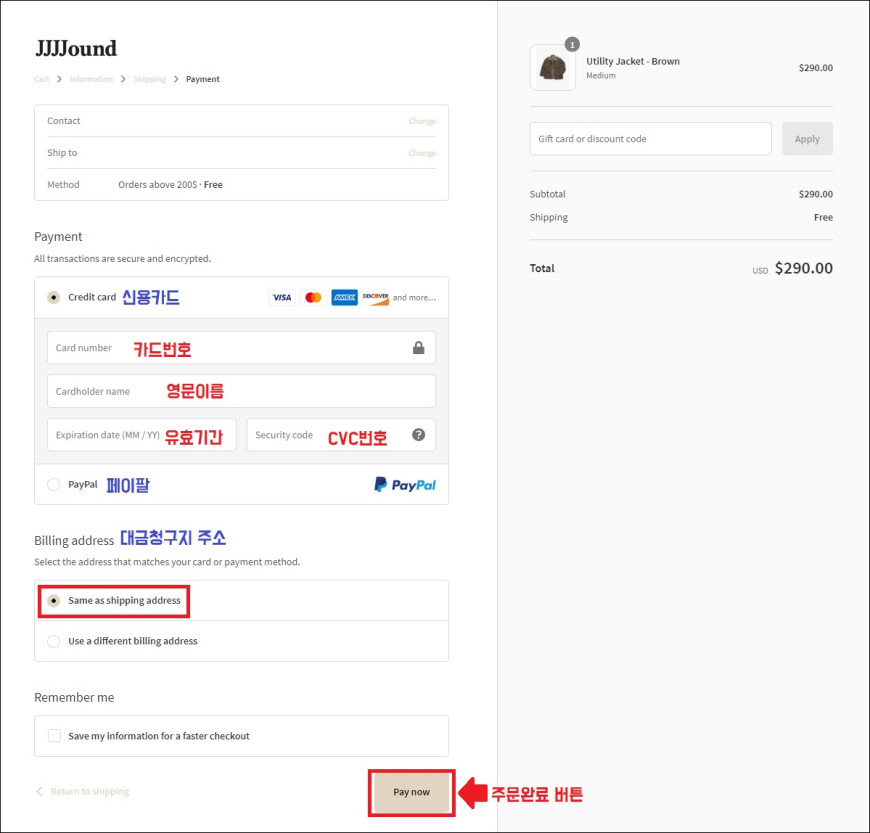Click the JJJJound store logo
The width and height of the screenshot is (870, 833).
76,49
